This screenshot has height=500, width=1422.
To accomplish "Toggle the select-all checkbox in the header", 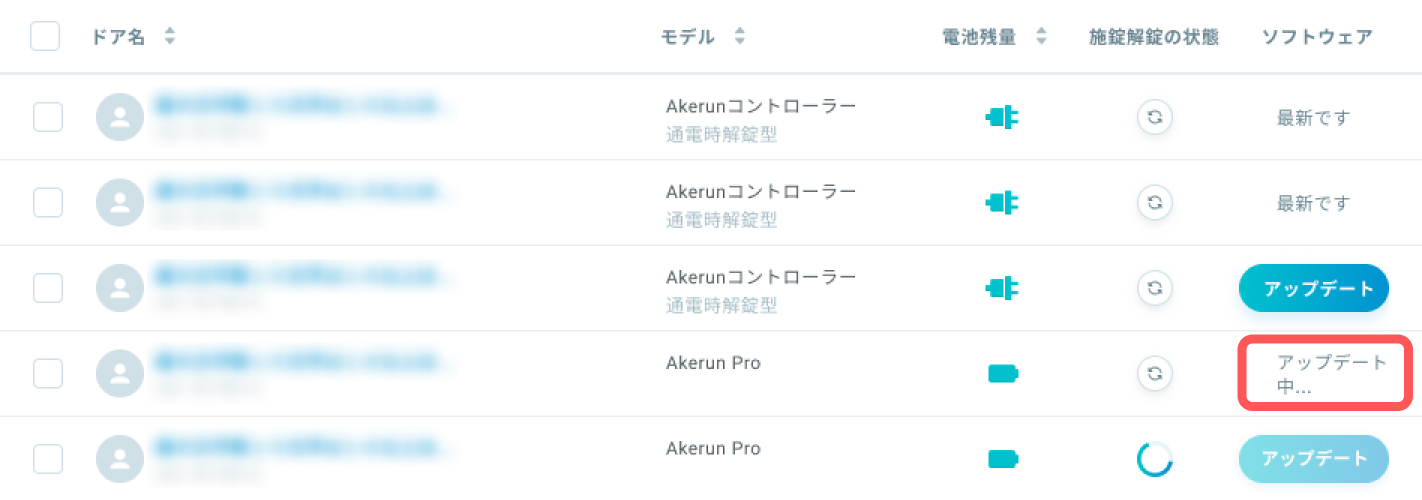I will coord(45,36).
